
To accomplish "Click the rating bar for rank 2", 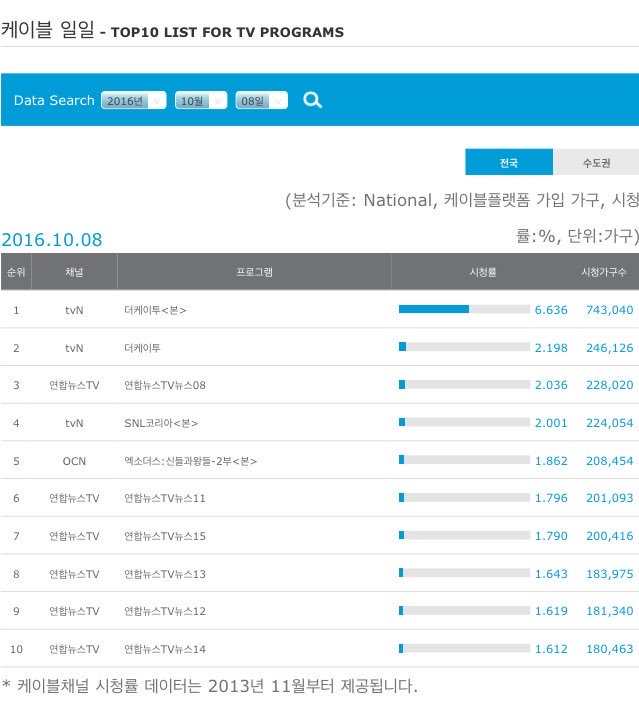I will tap(464, 347).
